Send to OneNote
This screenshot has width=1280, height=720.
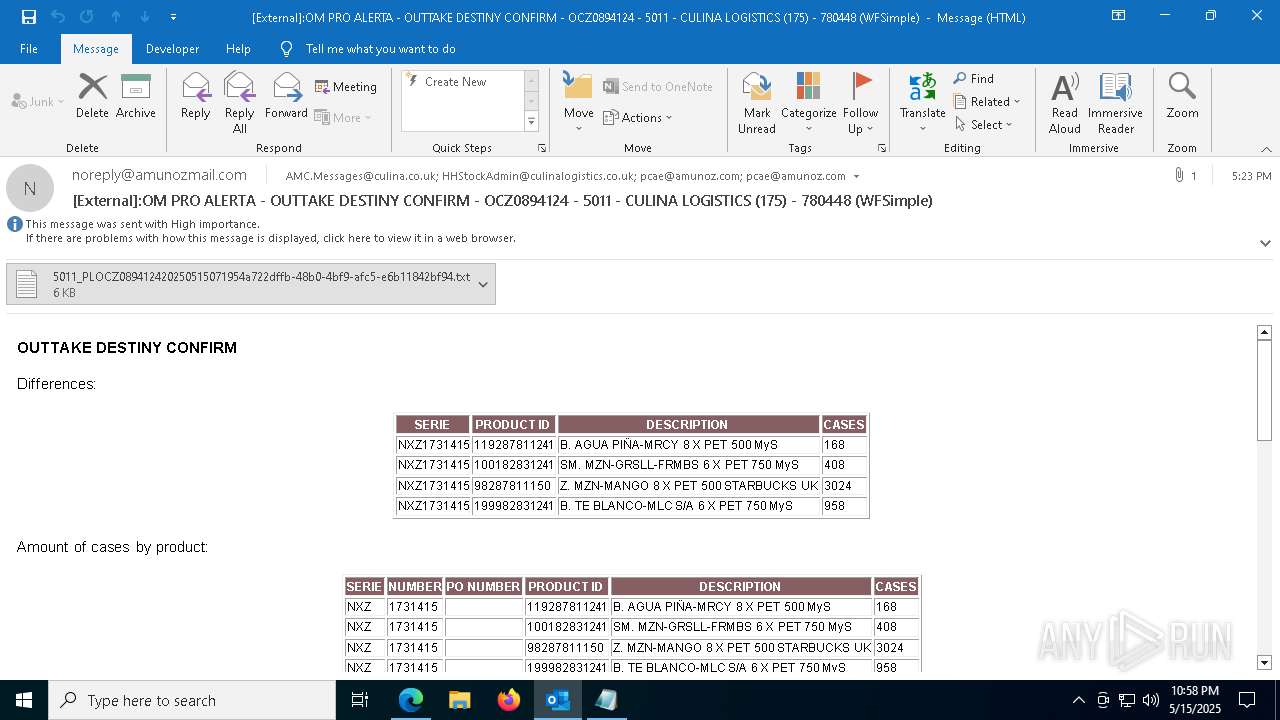[x=658, y=87]
